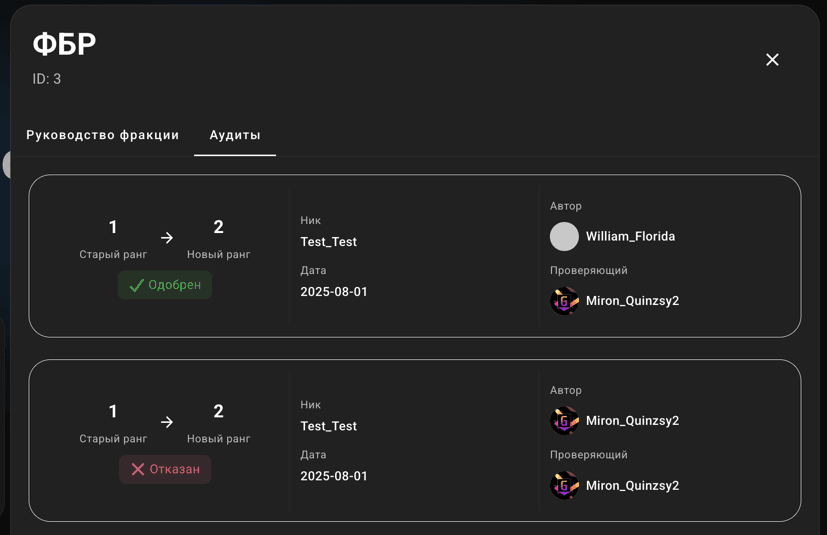Open author name Miron_Quinzsy2 in rejected audit

pos(632,421)
